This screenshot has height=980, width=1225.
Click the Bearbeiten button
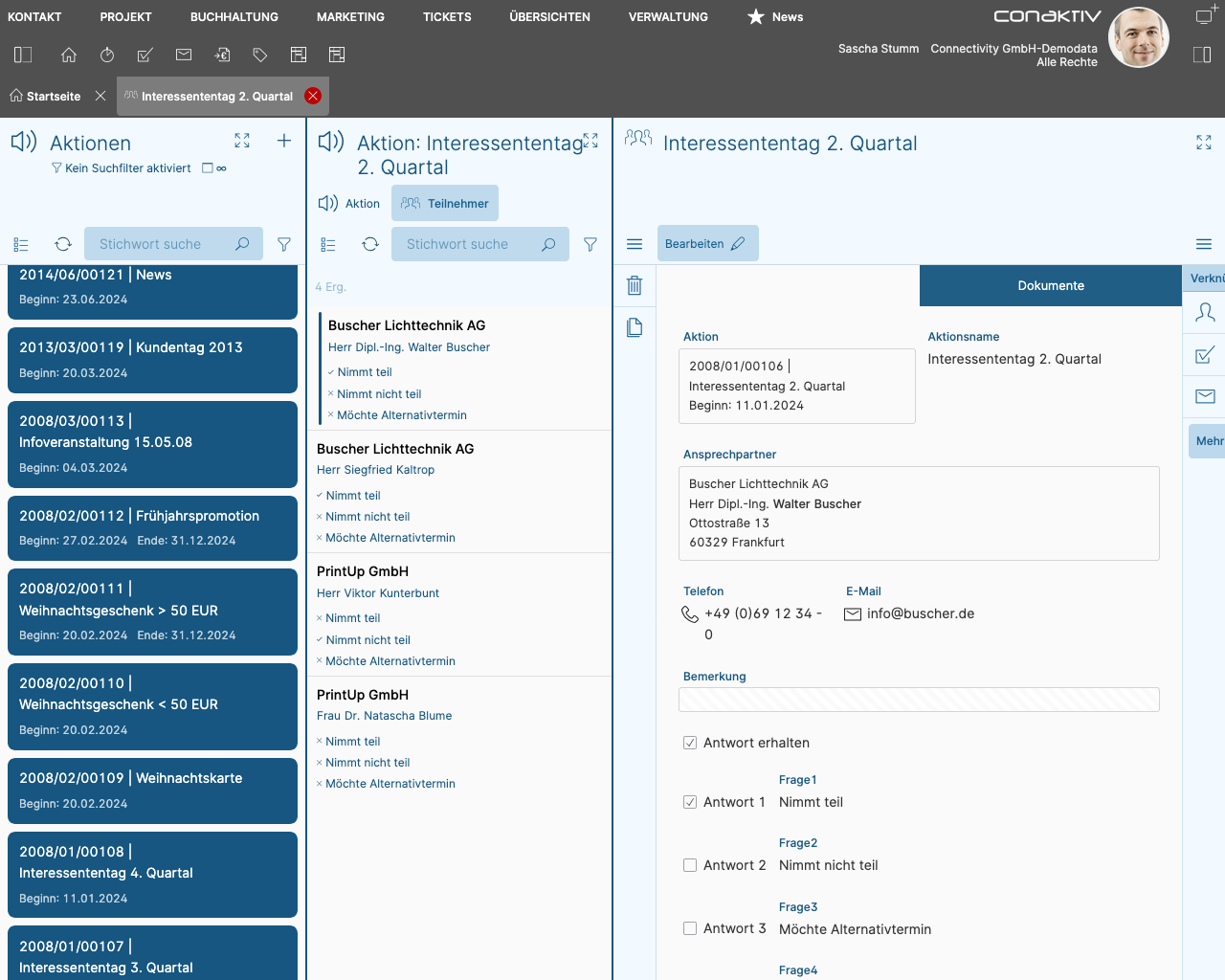707,243
